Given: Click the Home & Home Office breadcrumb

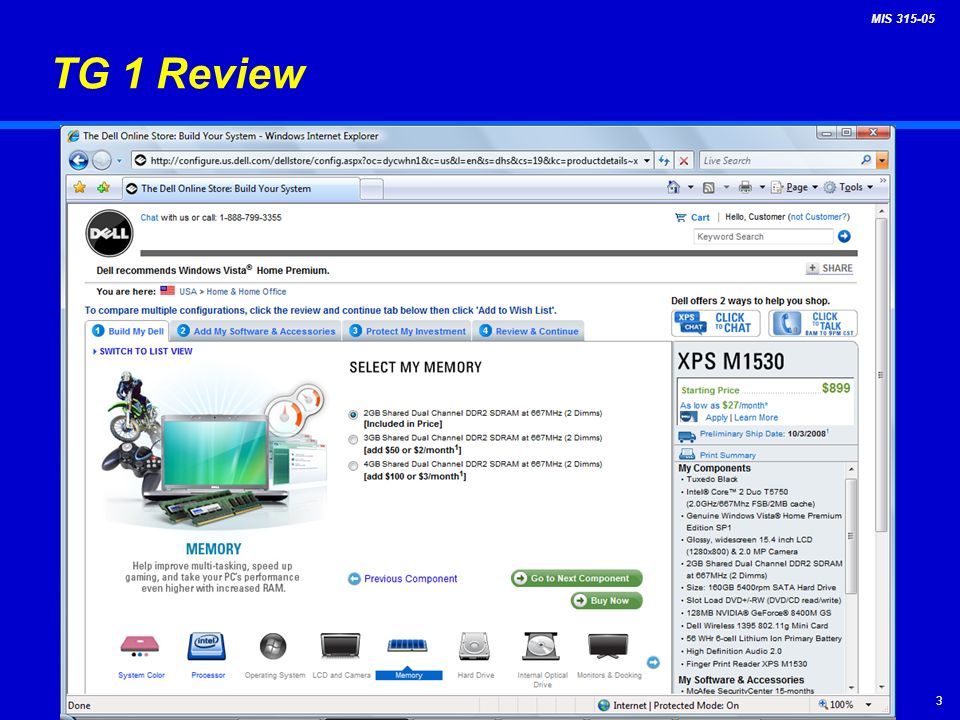Looking at the screenshot, I should tap(246, 291).
